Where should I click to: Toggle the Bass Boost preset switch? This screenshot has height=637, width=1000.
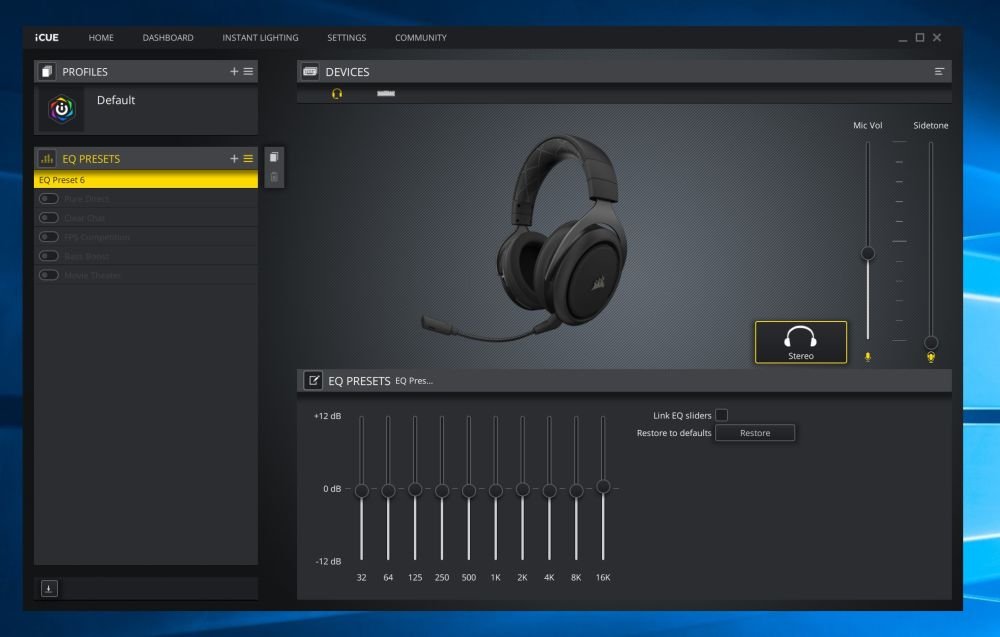(48, 256)
